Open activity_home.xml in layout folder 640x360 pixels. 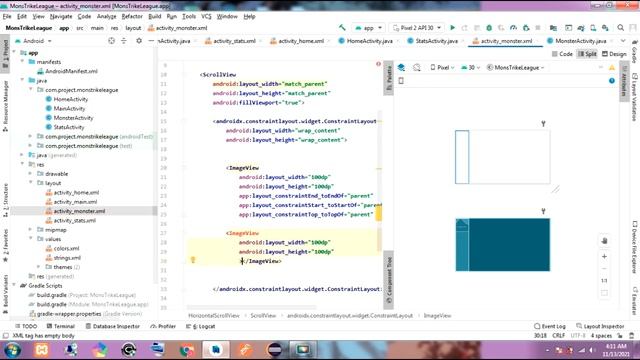pos(72,192)
